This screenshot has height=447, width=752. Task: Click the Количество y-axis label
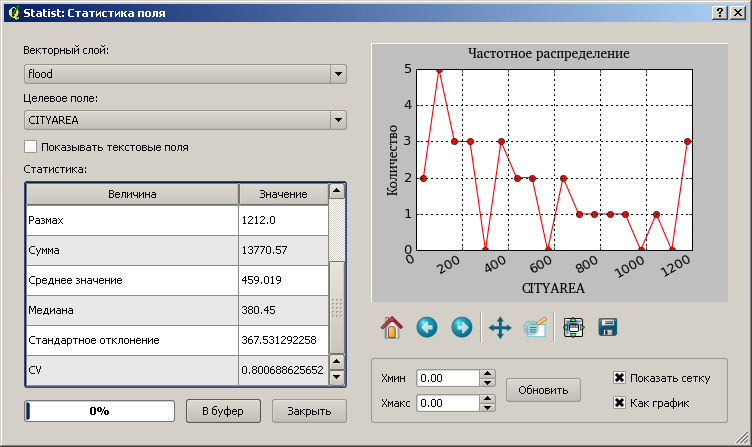click(392, 160)
